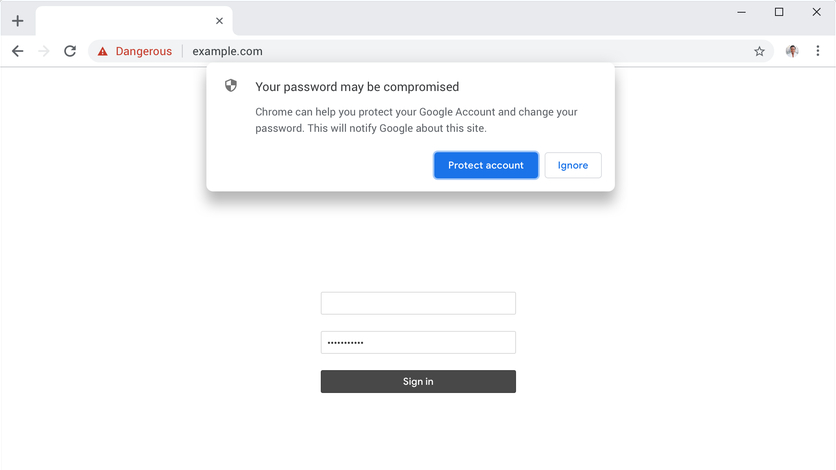
Task: Bookmark this page with the star icon
Action: tap(759, 51)
